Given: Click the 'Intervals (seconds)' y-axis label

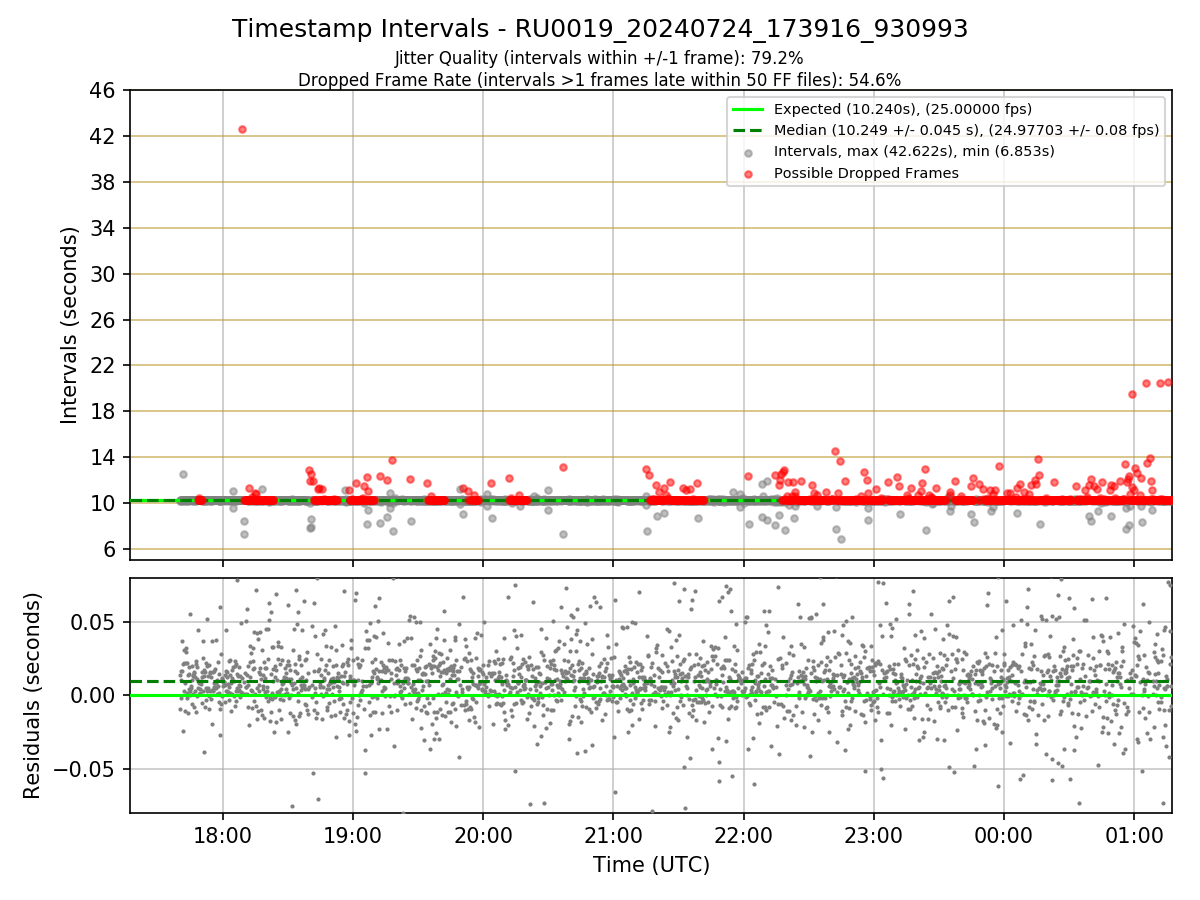Looking at the screenshot, I should (70, 325).
